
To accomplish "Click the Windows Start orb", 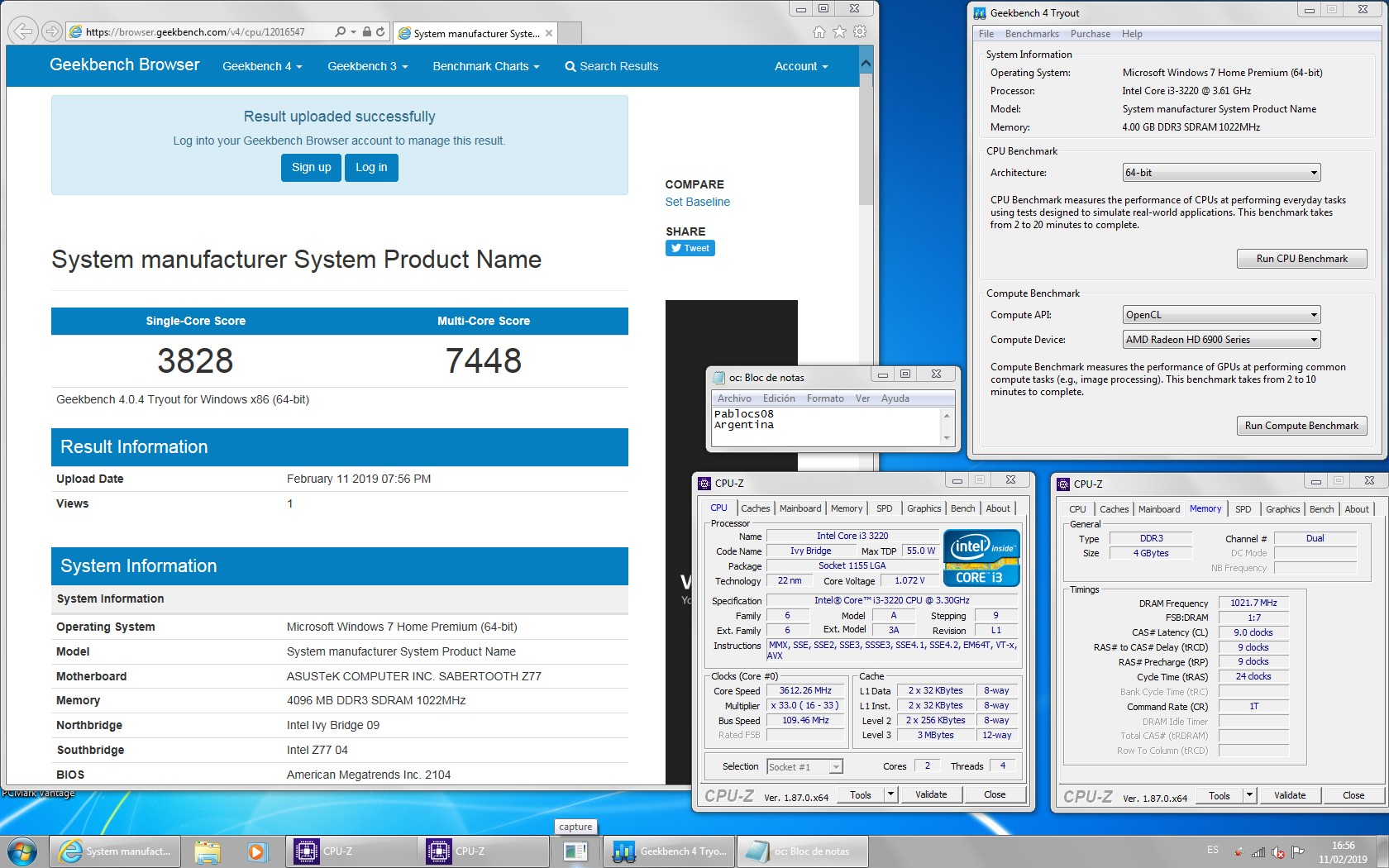I will coord(22,851).
